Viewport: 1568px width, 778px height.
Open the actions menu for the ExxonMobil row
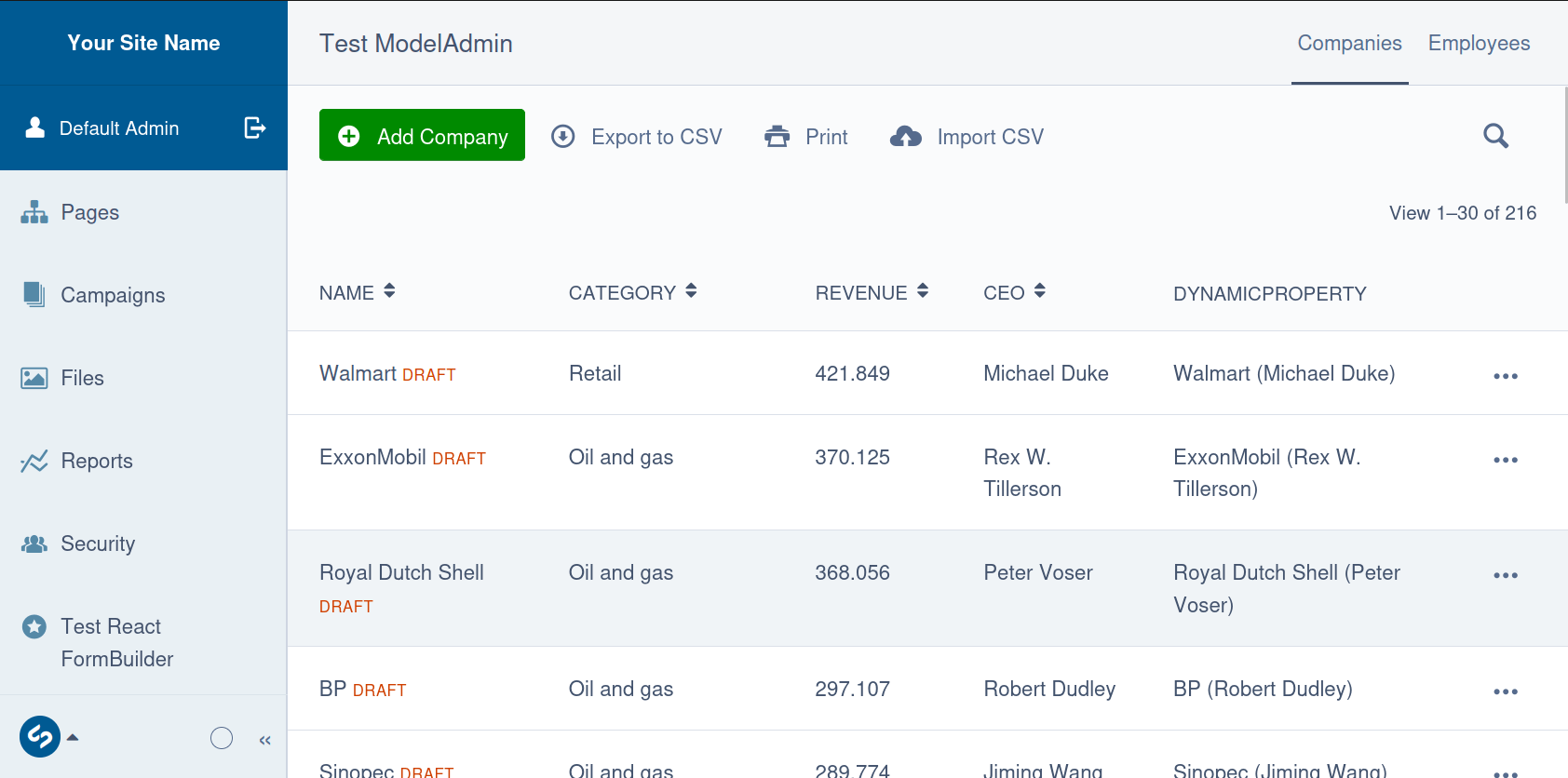coord(1506,460)
